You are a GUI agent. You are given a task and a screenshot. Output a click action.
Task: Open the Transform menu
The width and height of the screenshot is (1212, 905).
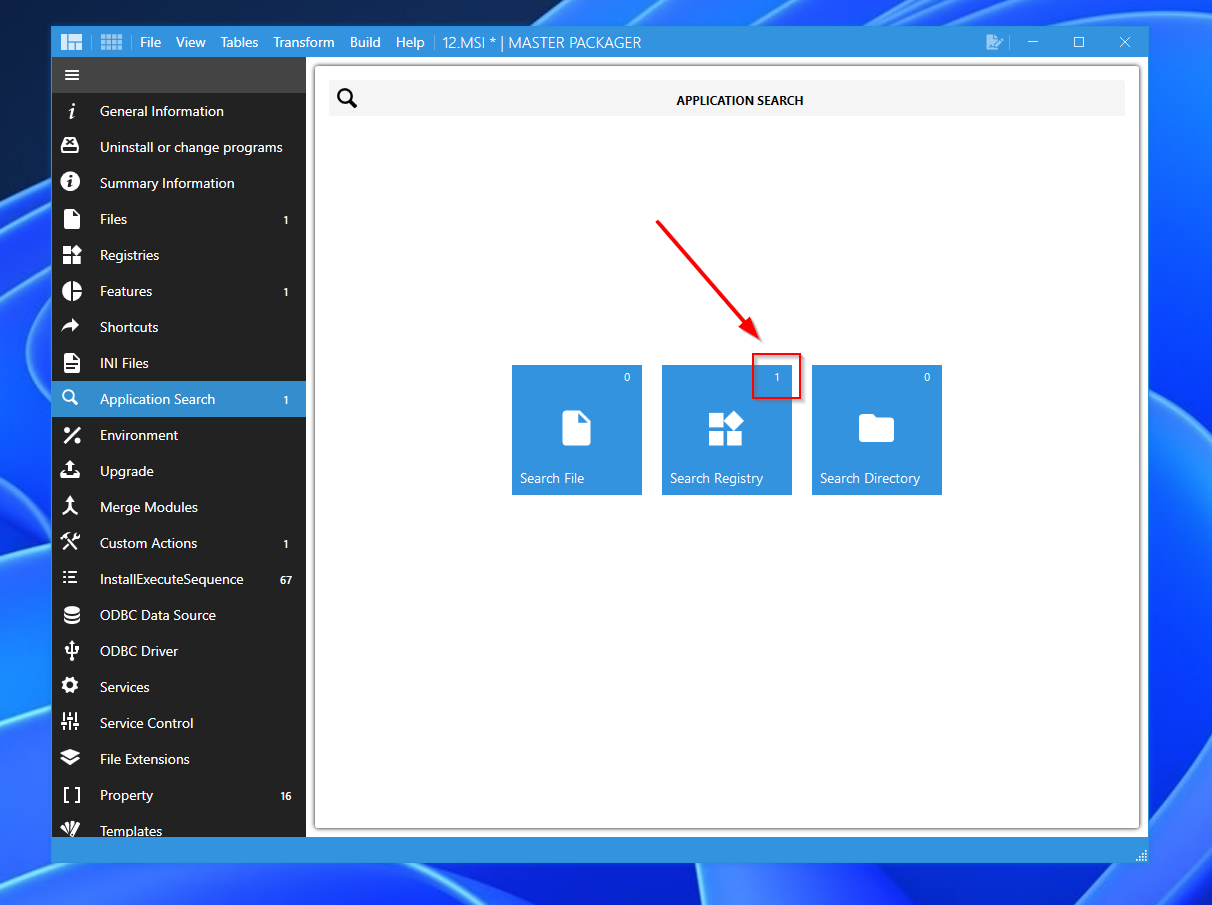point(304,42)
